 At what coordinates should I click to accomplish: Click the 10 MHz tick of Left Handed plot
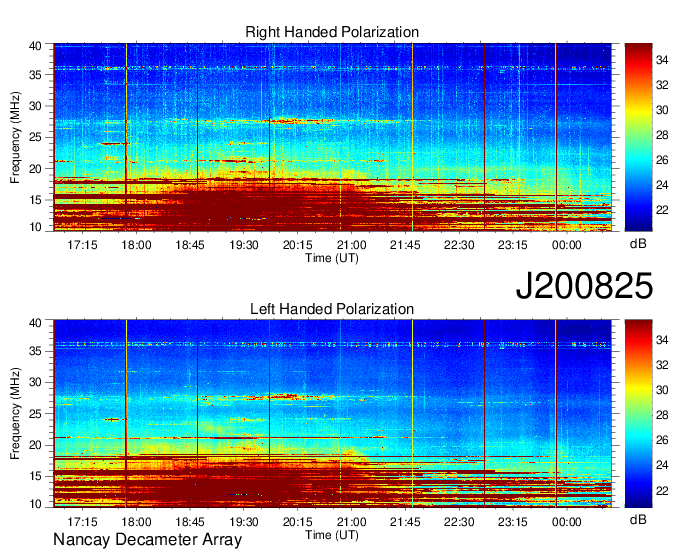(x=35, y=504)
